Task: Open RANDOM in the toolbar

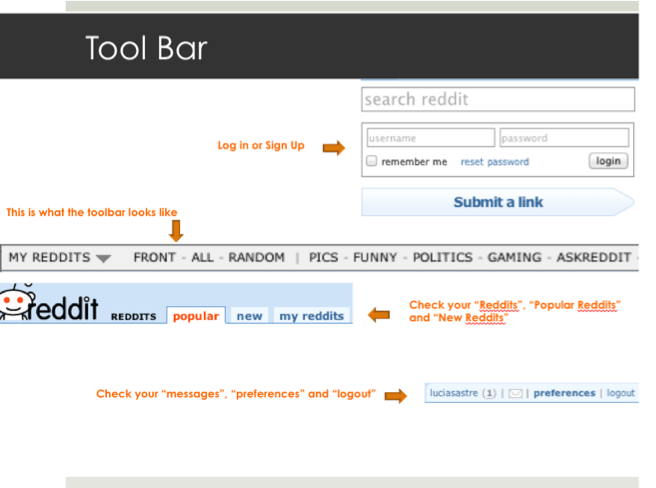Action: pos(256,257)
